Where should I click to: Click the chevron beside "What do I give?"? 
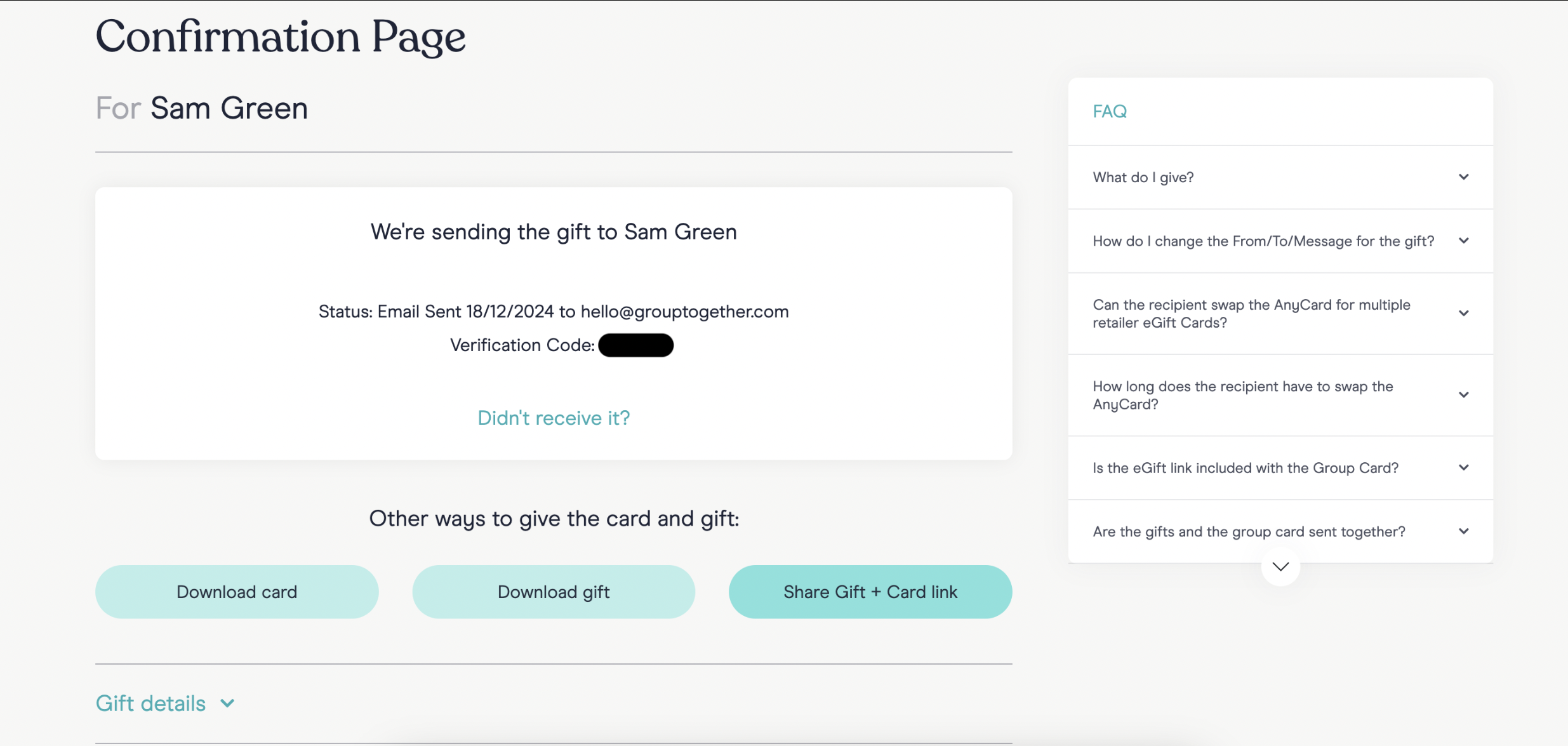click(x=1463, y=177)
